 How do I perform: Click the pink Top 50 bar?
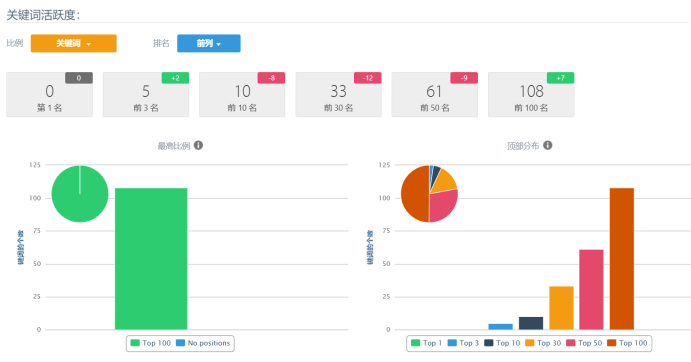tap(591, 290)
